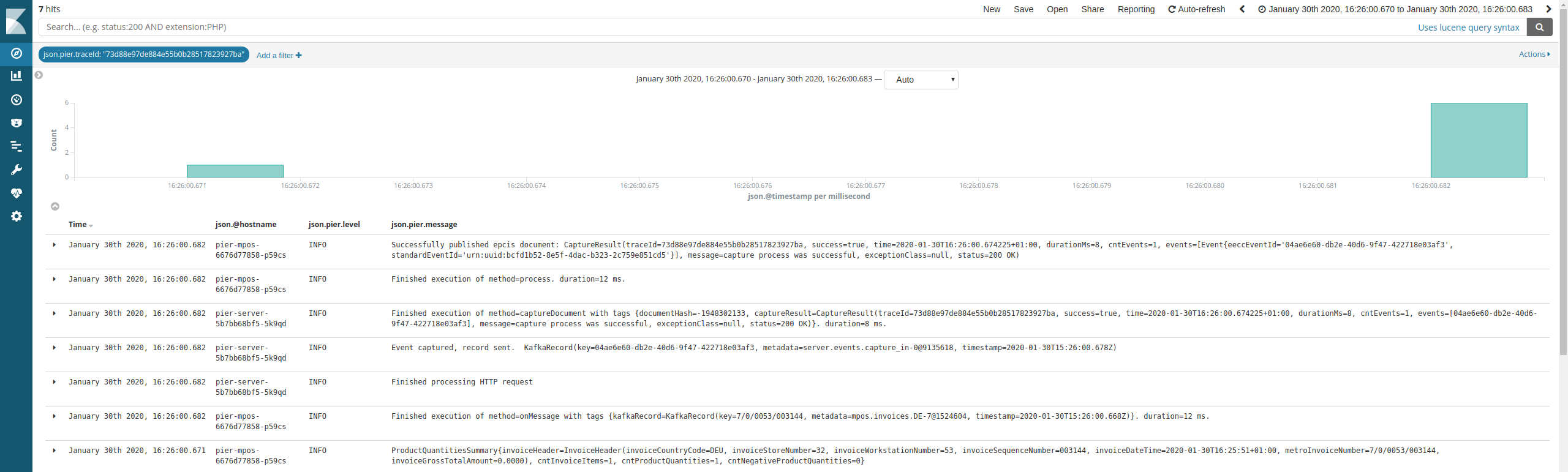Image resolution: width=1568 pixels, height=472 pixels.
Task: Expand the 'Event captured, record sent' row
Action: point(55,348)
